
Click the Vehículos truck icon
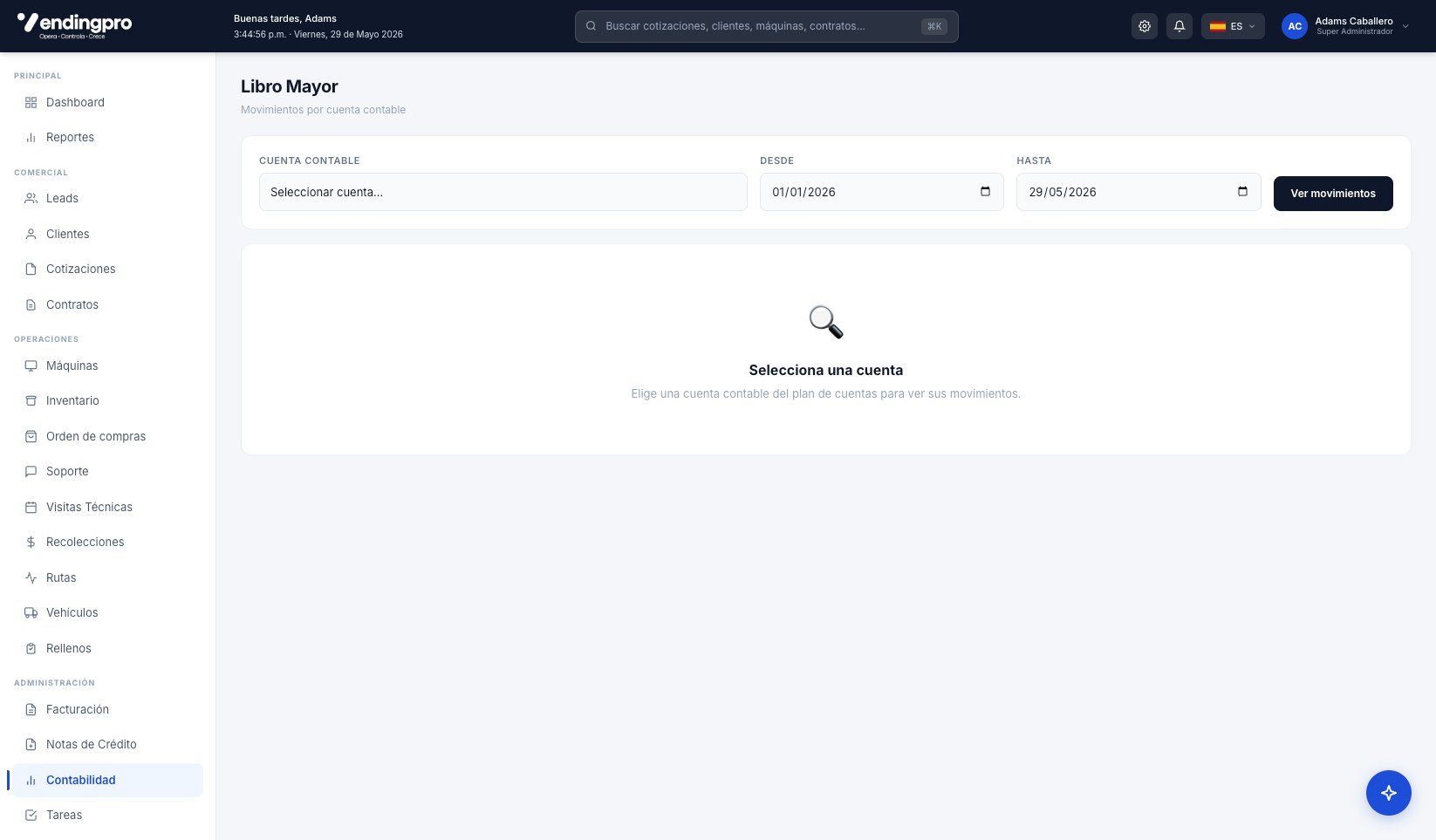31,613
